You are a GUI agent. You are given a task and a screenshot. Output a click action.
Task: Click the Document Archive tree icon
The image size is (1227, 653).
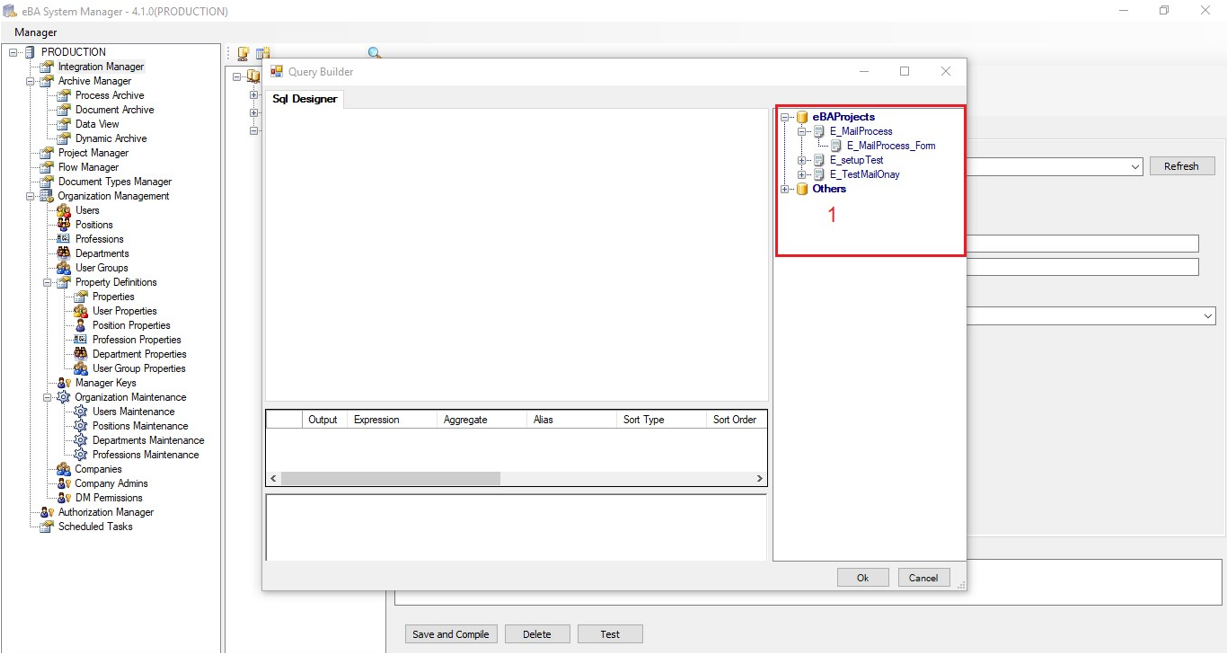coord(63,110)
